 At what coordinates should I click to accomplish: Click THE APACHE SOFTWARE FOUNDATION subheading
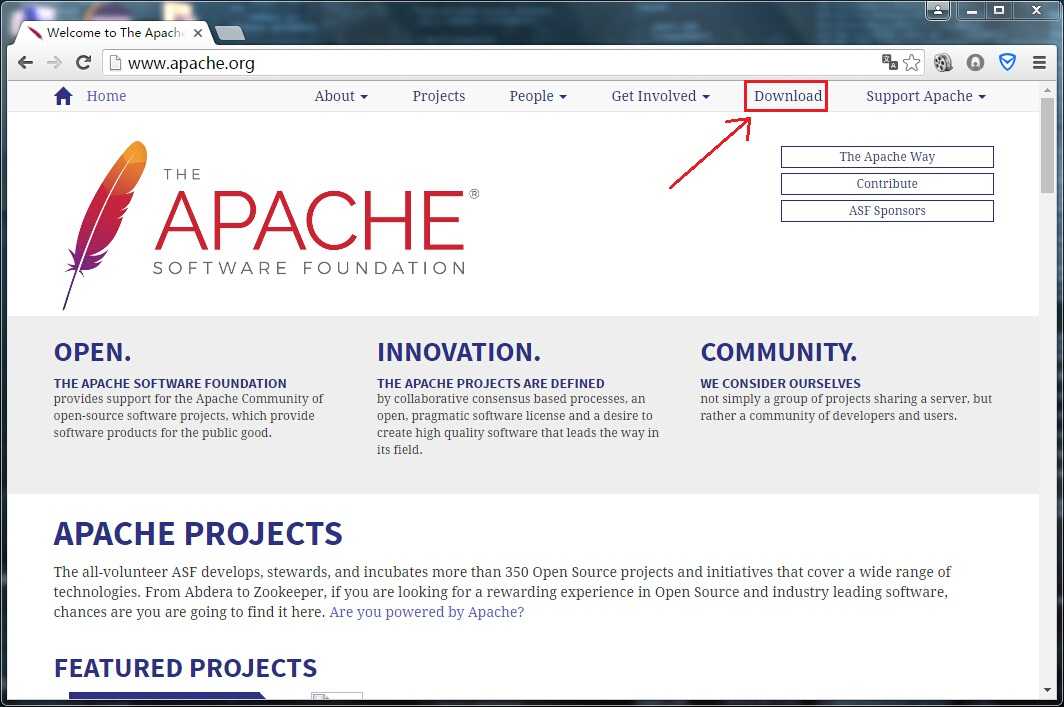click(170, 383)
